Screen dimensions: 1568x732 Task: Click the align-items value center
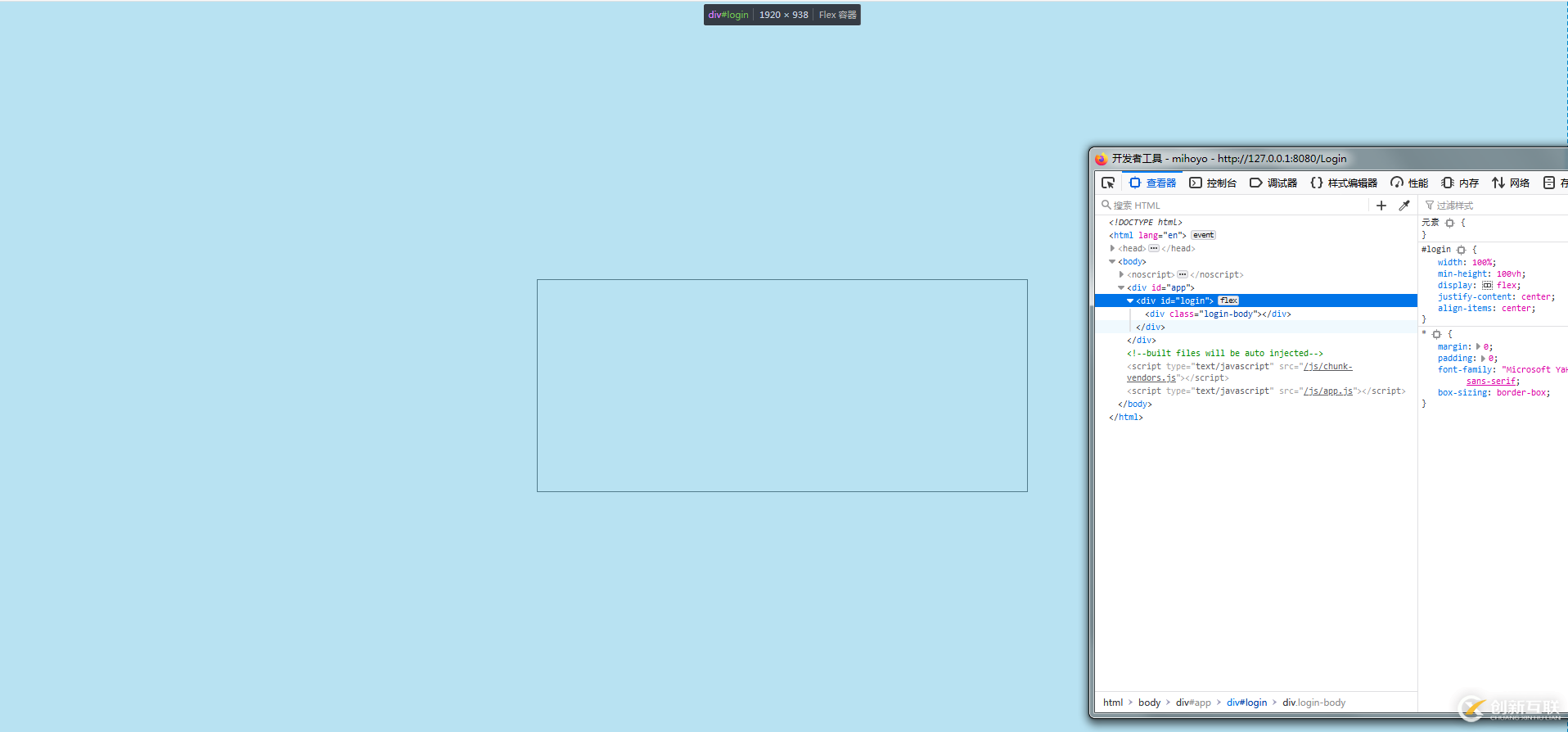tap(1516, 309)
